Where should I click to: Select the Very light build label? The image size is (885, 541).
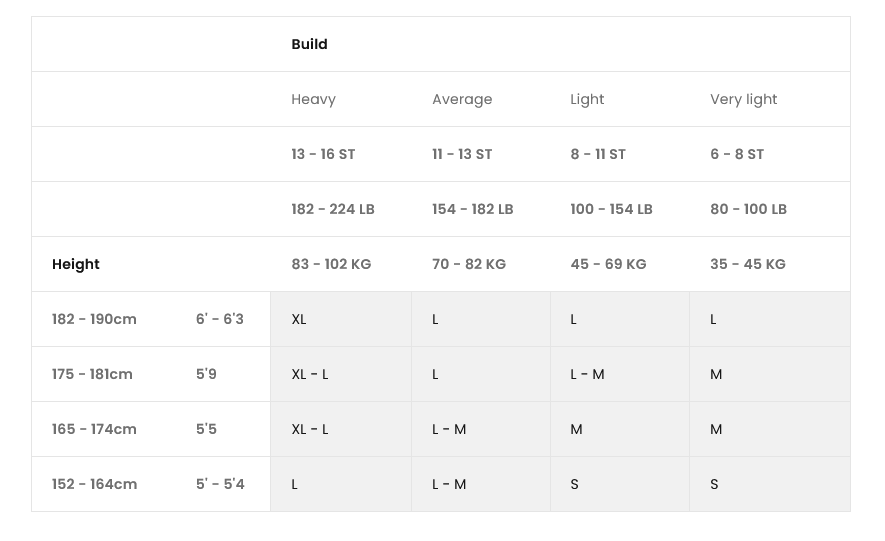coord(743,99)
